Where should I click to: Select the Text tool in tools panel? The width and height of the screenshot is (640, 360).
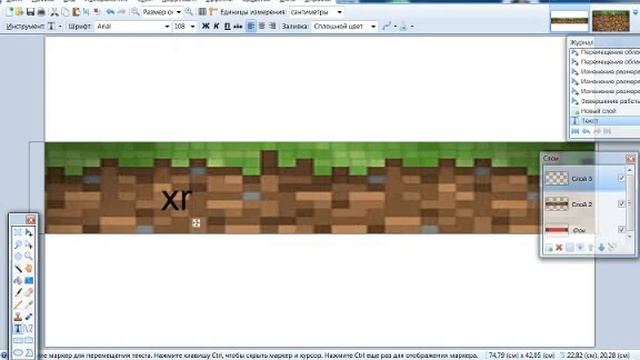(x=18, y=328)
